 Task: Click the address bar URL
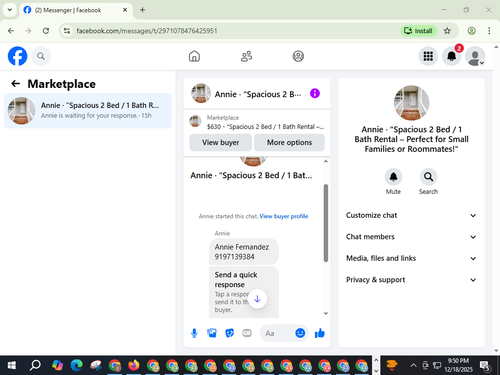point(147,31)
